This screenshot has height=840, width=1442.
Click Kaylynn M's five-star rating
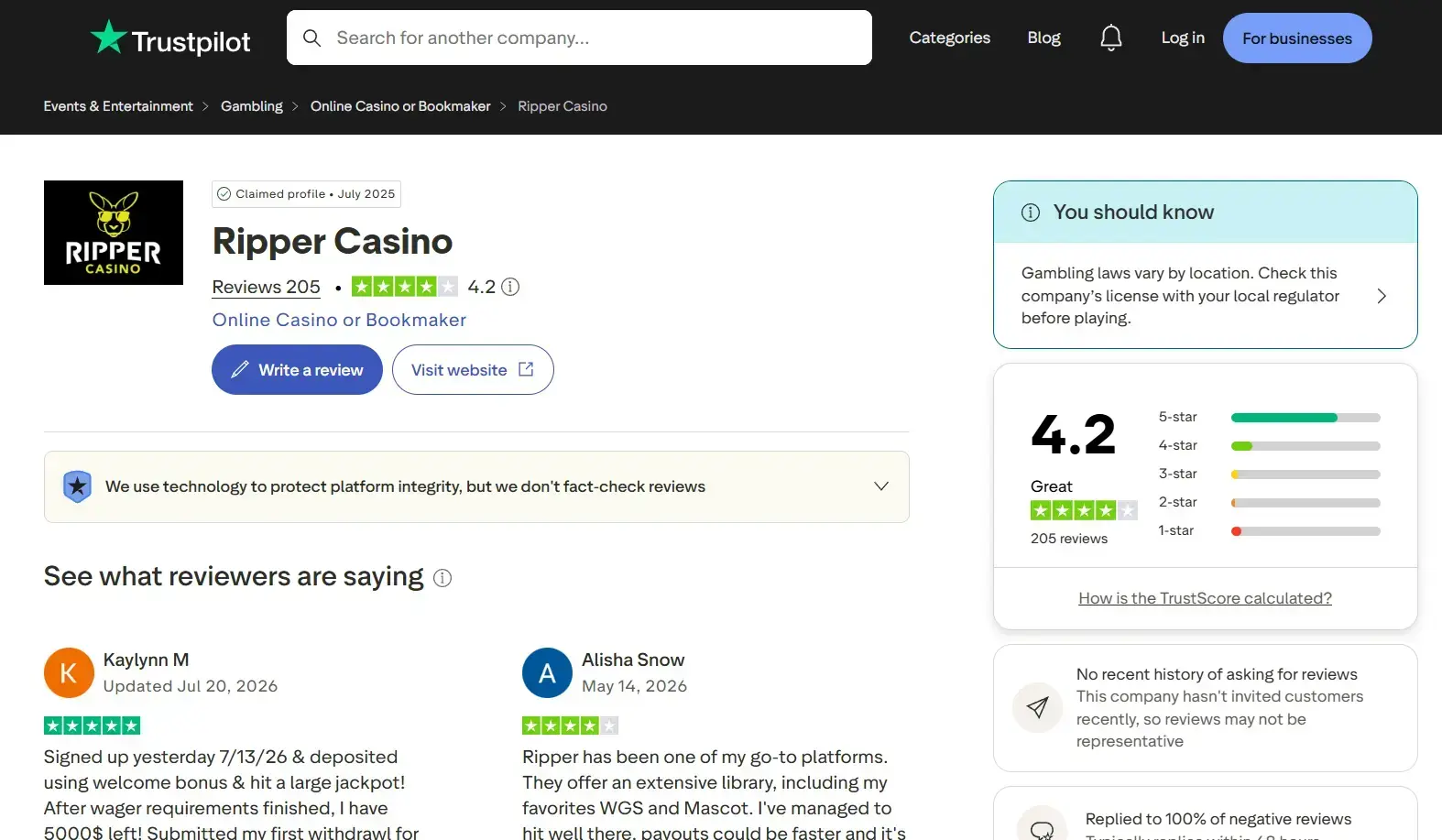pyautogui.click(x=92, y=725)
